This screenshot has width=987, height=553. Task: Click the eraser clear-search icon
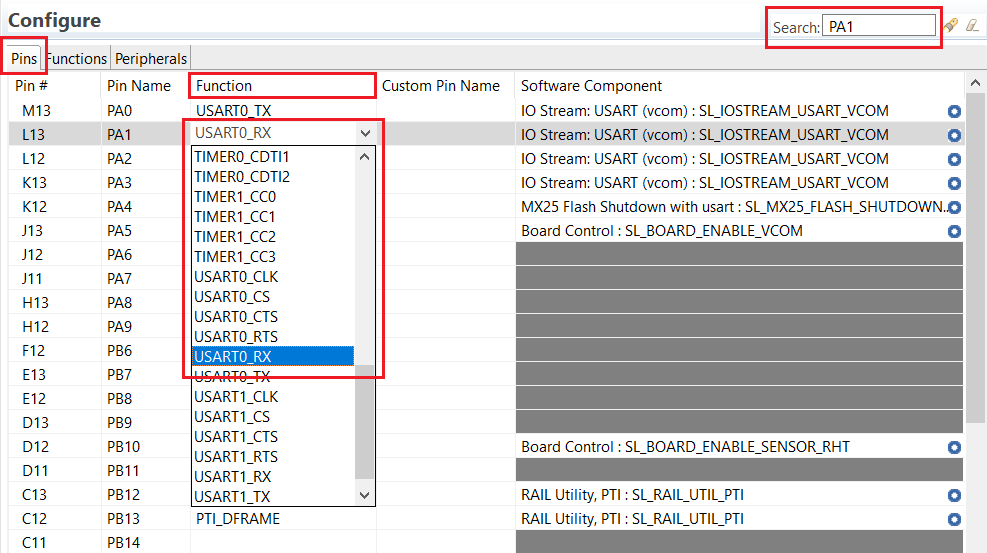coord(973,25)
